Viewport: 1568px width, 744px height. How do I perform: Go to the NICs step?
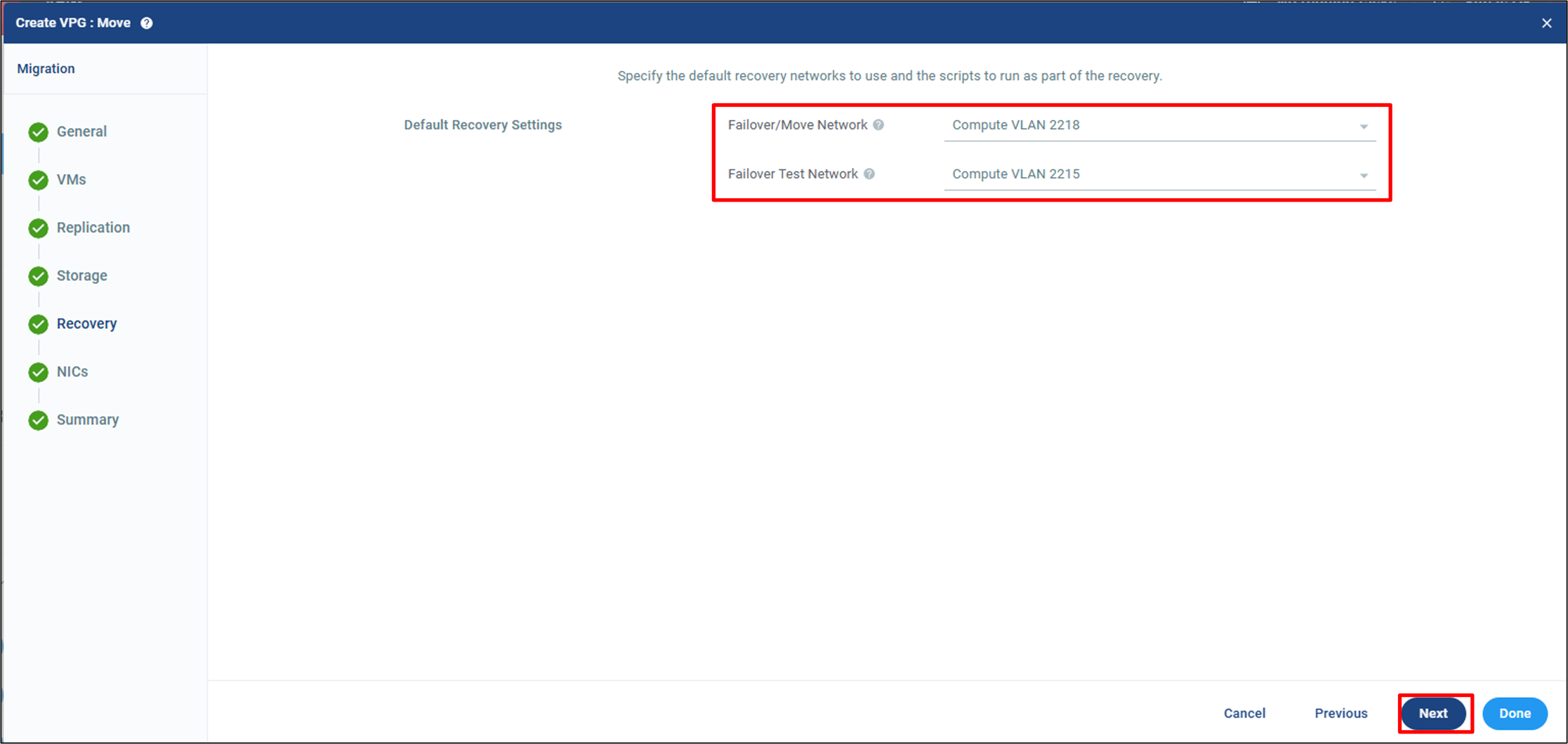pos(72,372)
